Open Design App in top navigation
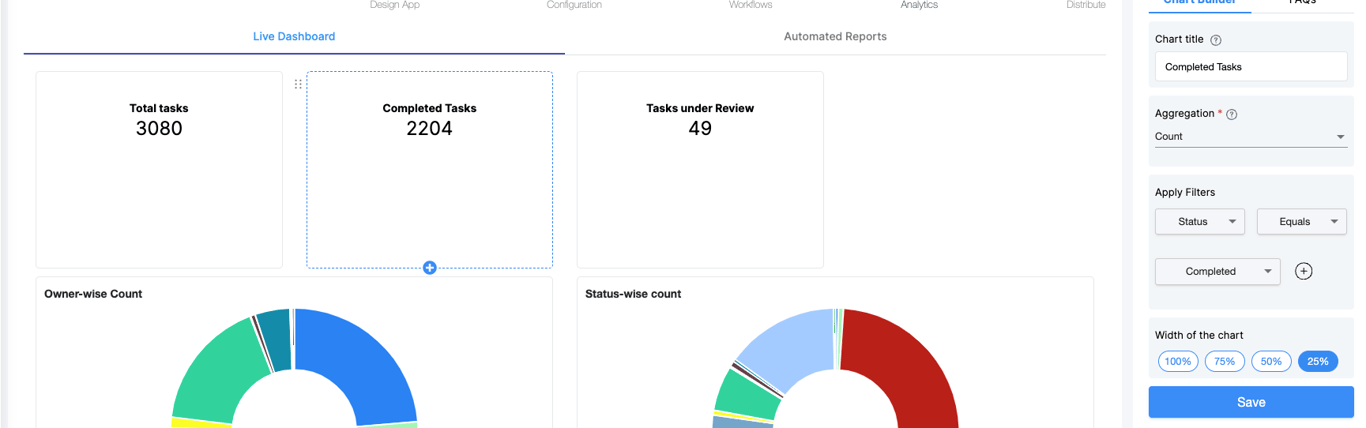The height and width of the screenshot is (428, 1366). point(395,5)
